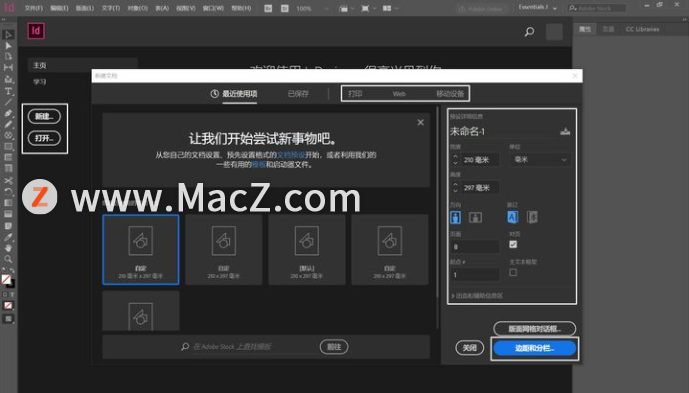Select the Eyedropper tool

[x=8, y=237]
